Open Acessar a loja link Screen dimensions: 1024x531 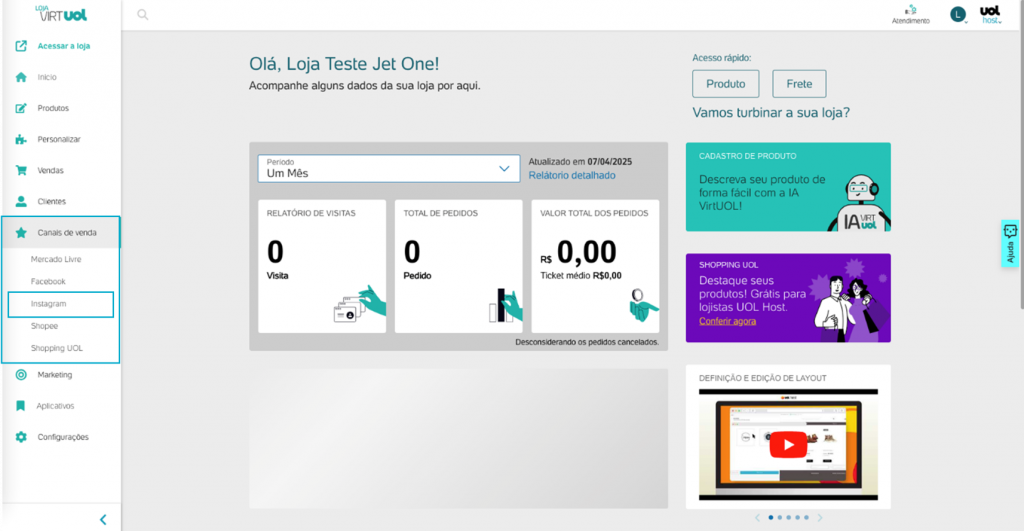click(x=63, y=46)
